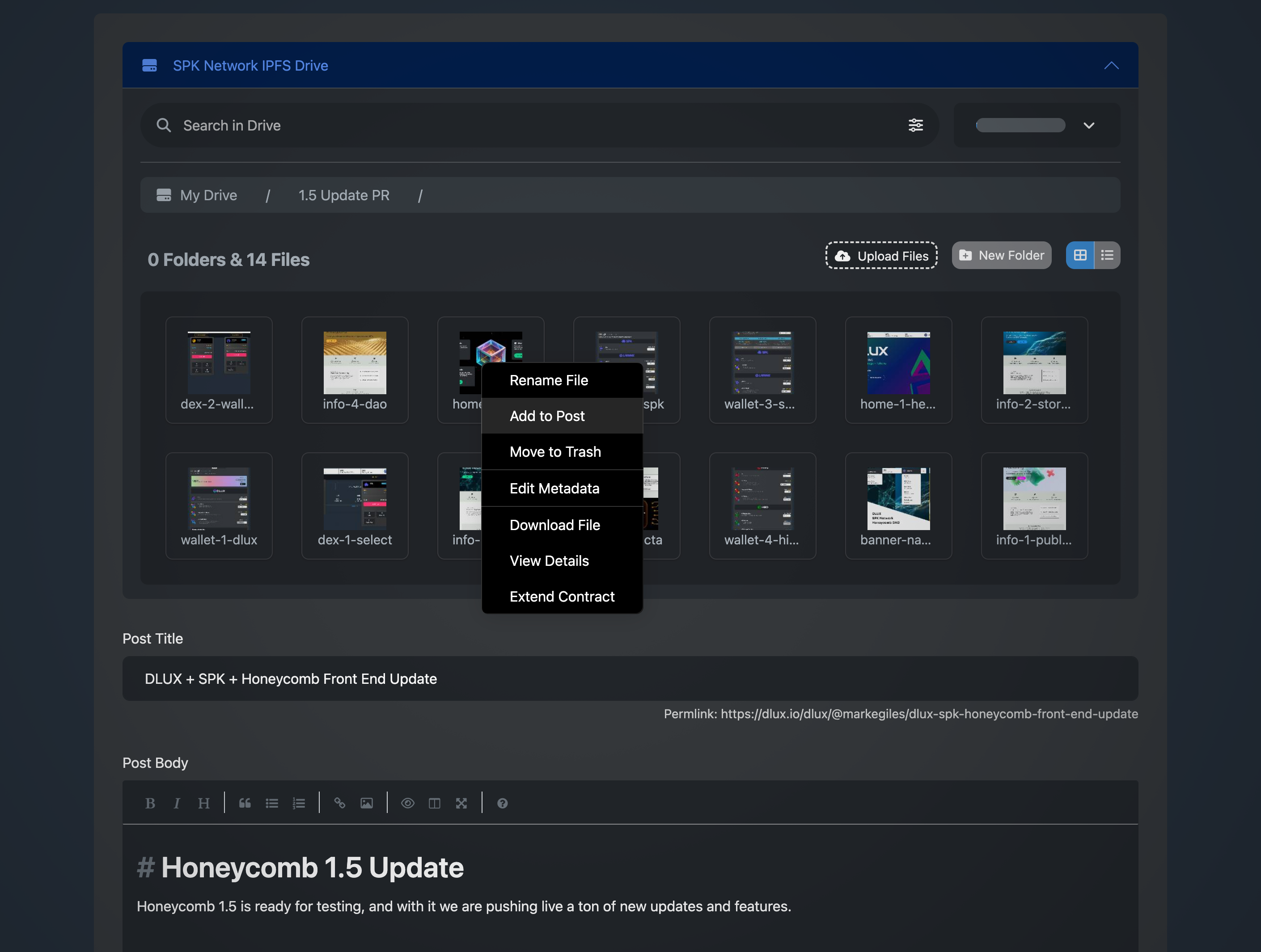Select the wallet-3-s file
1261x952 pixels.
pos(762,371)
